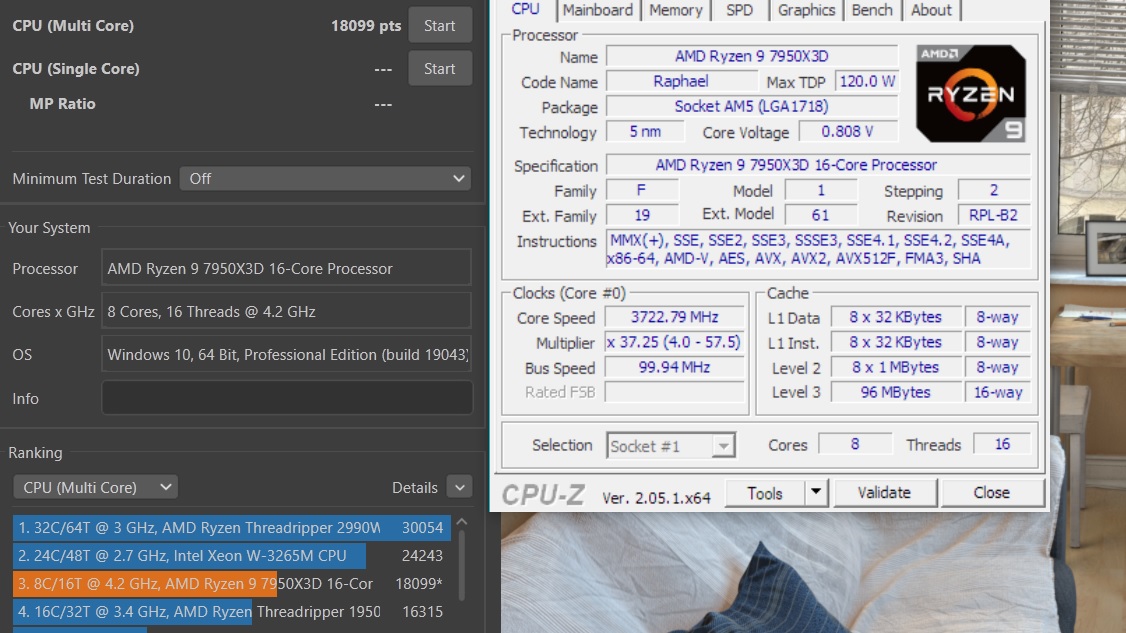Select Threadripper 2990W ranking entry
This screenshot has width=1126, height=633.
(x=231, y=527)
